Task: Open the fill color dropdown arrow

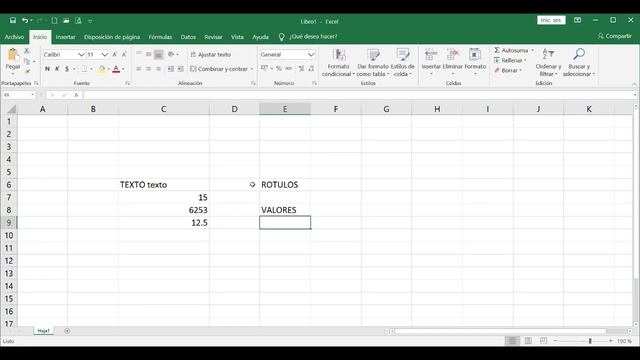Action: 109,69
